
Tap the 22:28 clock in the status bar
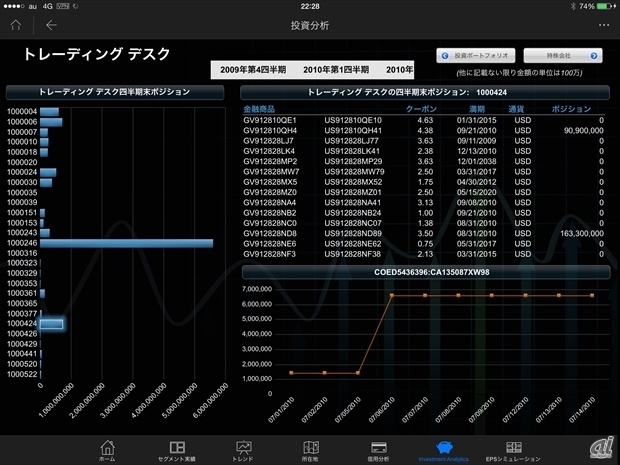click(310, 6)
